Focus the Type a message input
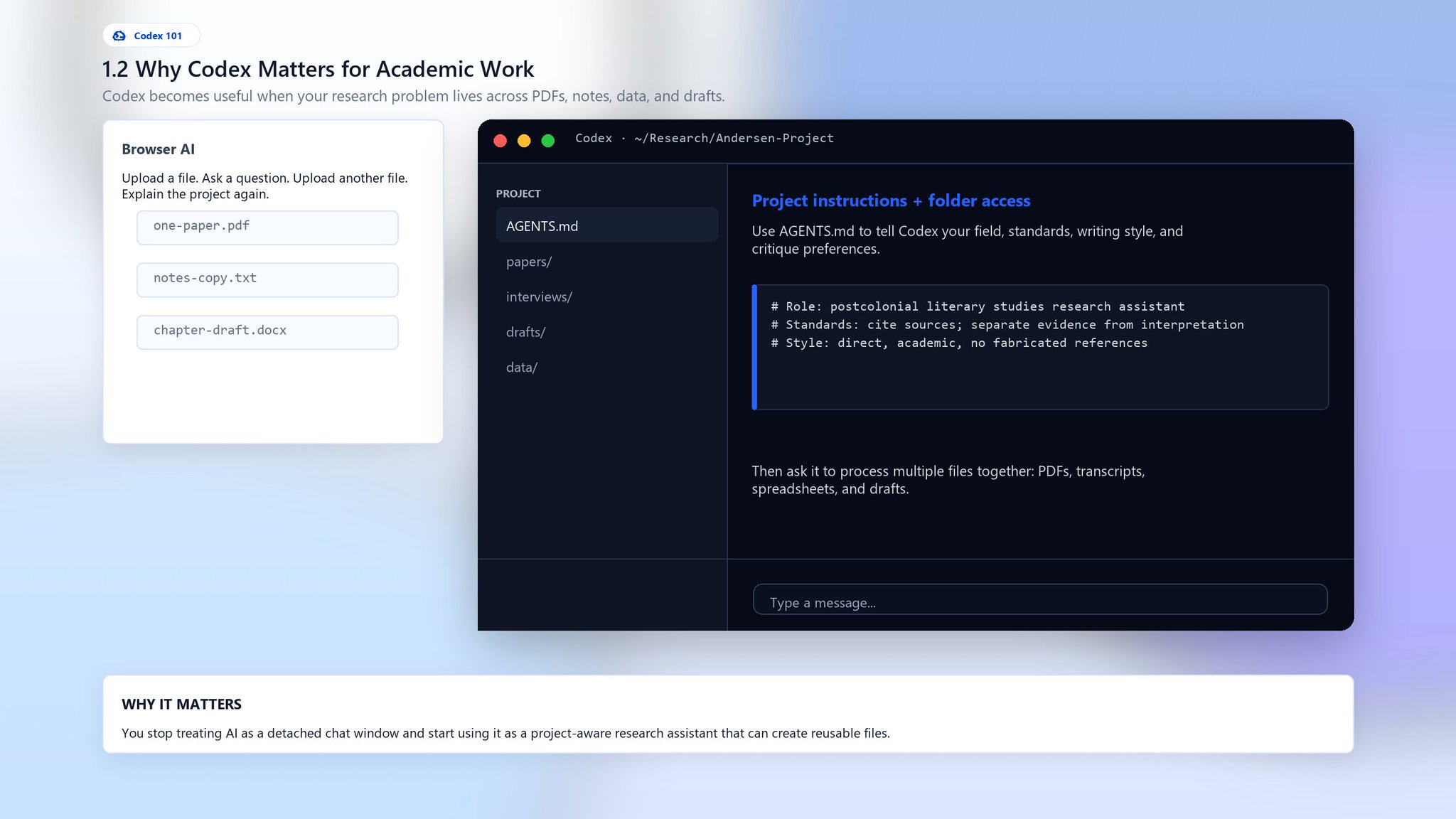Viewport: 1456px width, 819px height. tap(1040, 599)
